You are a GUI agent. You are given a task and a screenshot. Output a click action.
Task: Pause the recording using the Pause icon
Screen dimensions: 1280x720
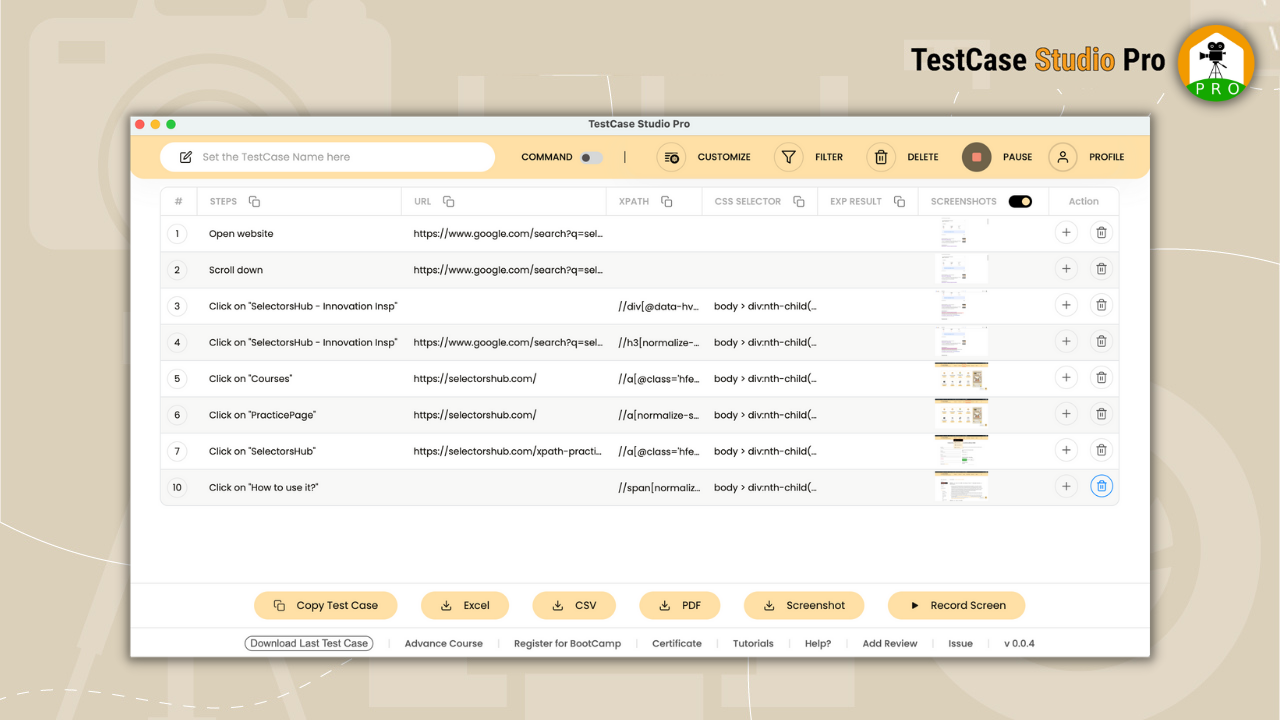click(x=976, y=157)
